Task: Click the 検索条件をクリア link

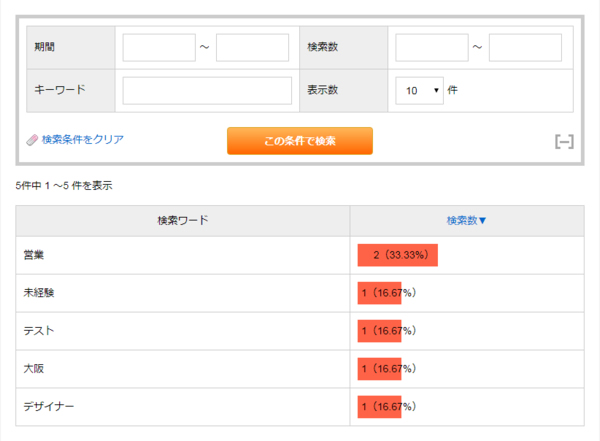Action: point(82,140)
